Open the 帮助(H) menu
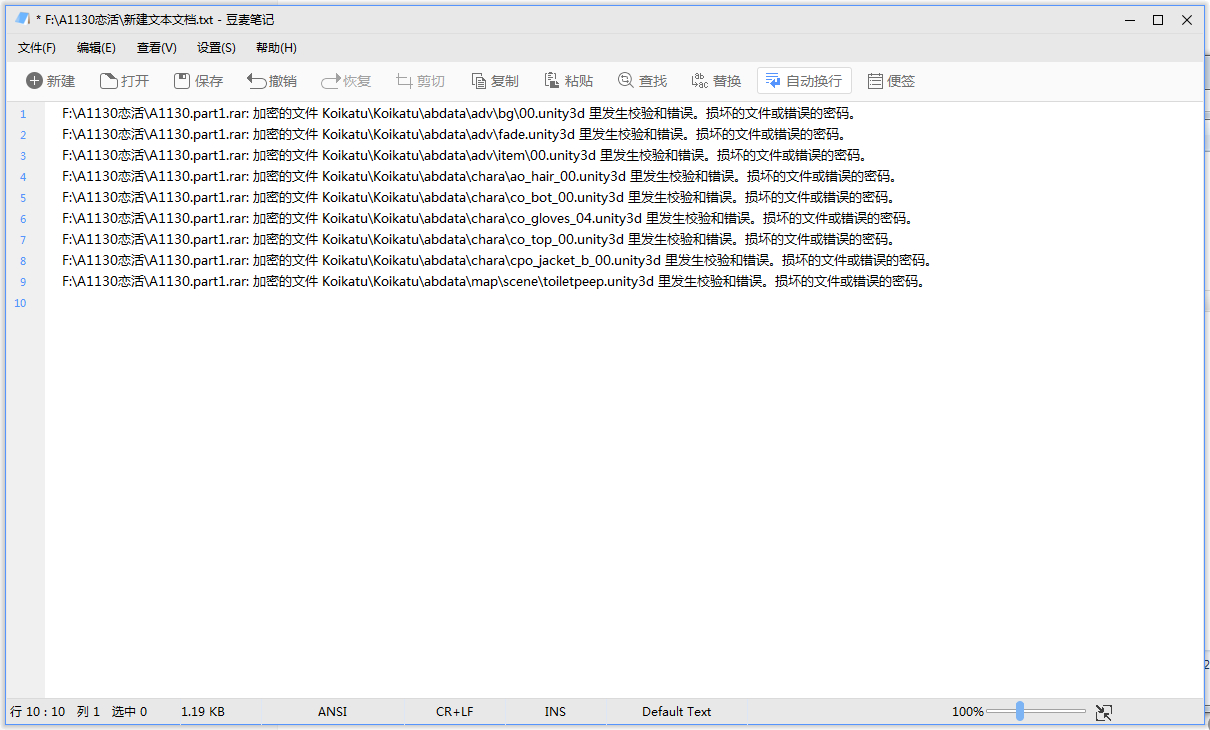1210x730 pixels. coord(276,48)
